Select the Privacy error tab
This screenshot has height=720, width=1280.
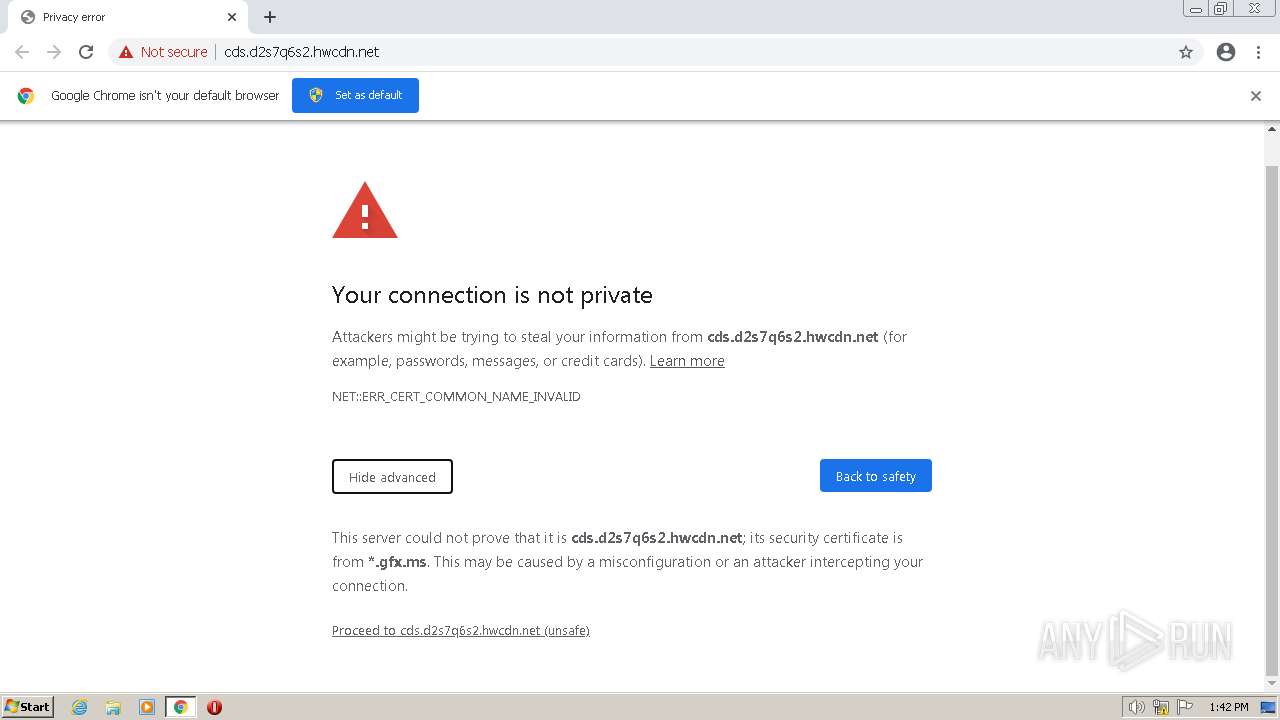point(120,17)
